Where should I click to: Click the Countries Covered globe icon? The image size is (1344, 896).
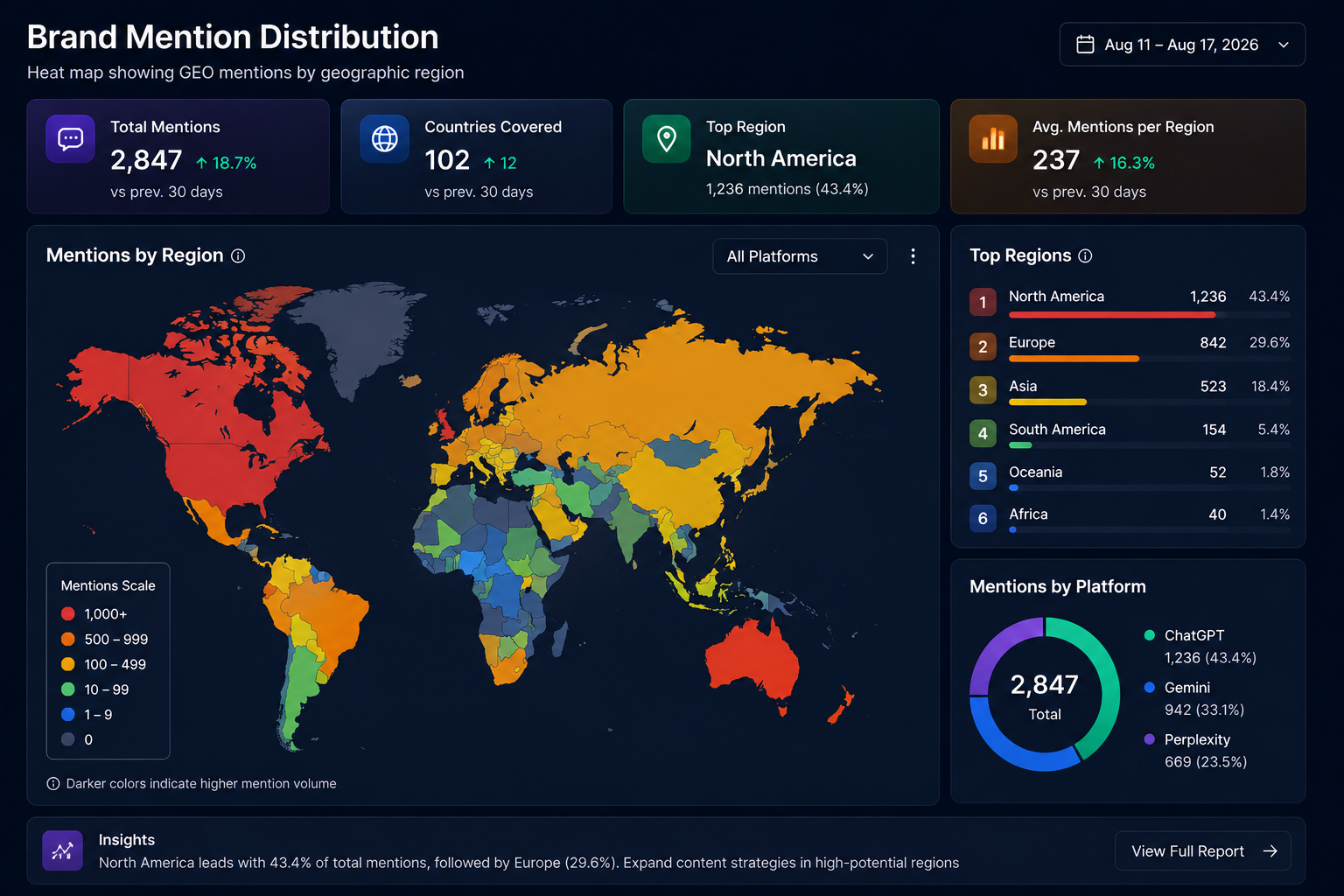(x=384, y=139)
